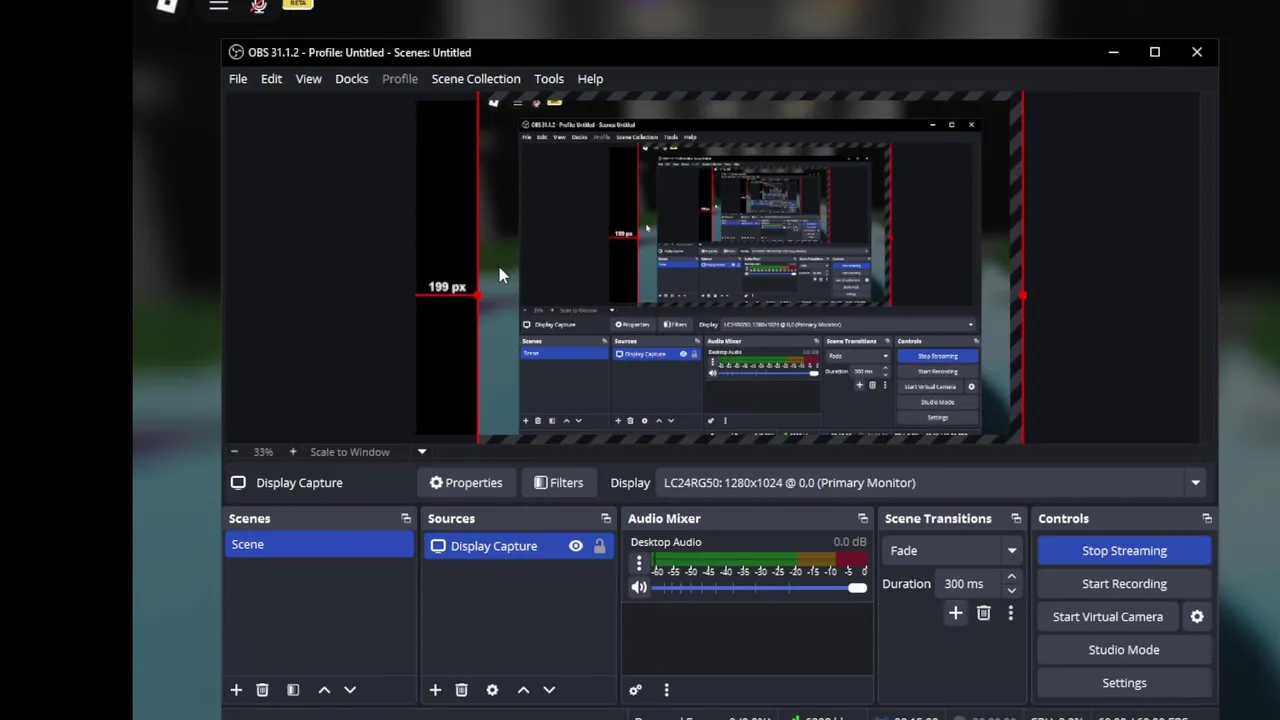This screenshot has height=720, width=1280.
Task: Select the Scene item in Scenes list
Action: [319, 545]
